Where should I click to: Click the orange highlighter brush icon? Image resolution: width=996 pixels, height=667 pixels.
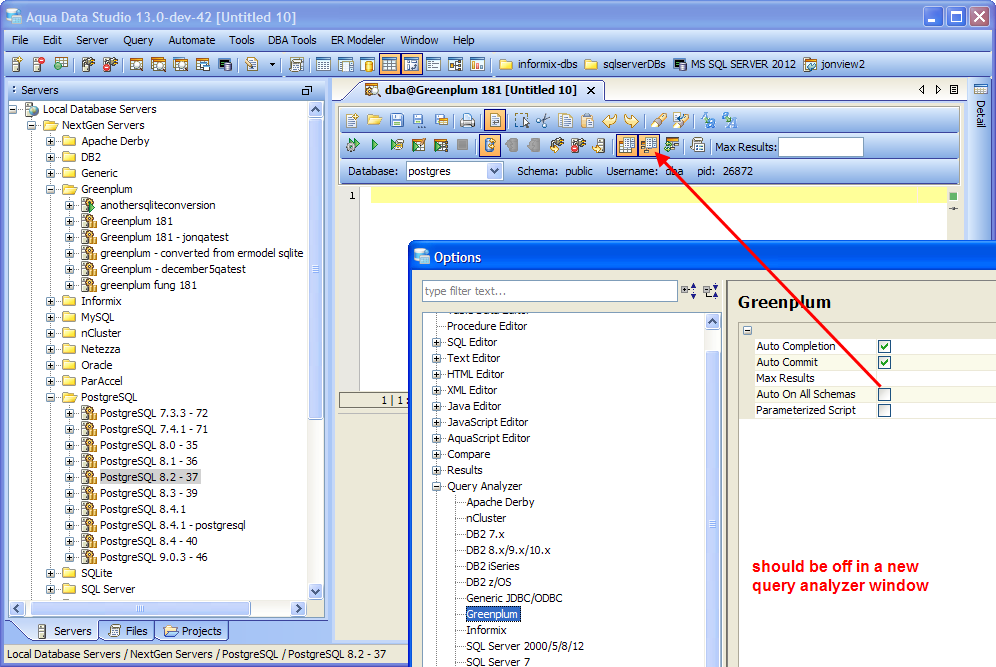[x=659, y=120]
